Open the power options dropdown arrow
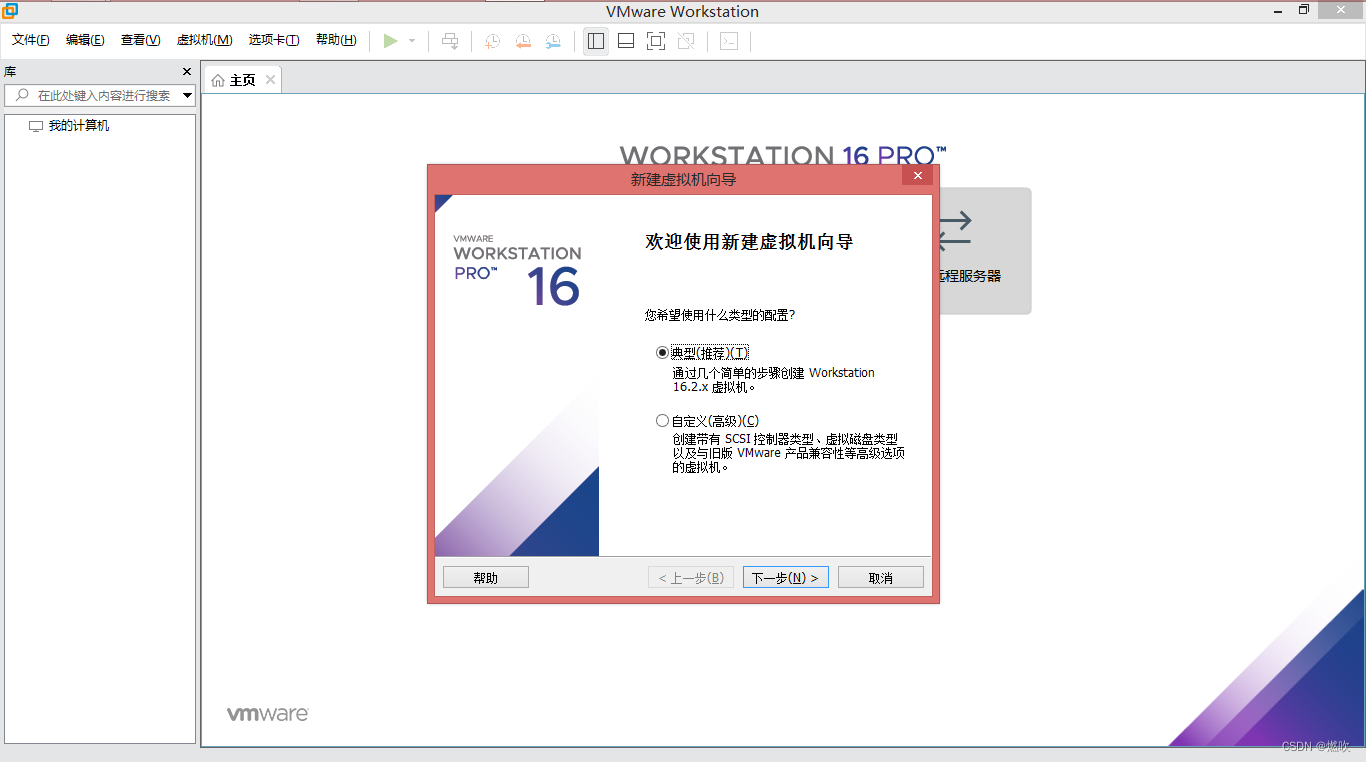The height and width of the screenshot is (762, 1366). tap(412, 41)
